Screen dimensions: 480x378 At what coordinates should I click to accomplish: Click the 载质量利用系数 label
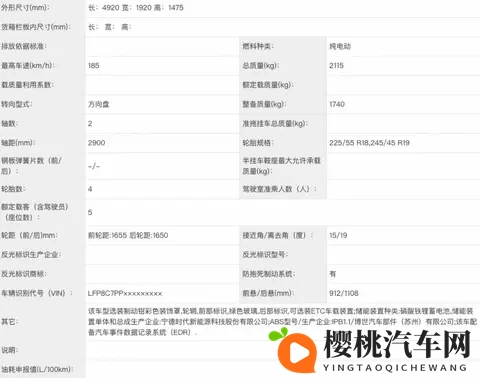click(x=27, y=85)
